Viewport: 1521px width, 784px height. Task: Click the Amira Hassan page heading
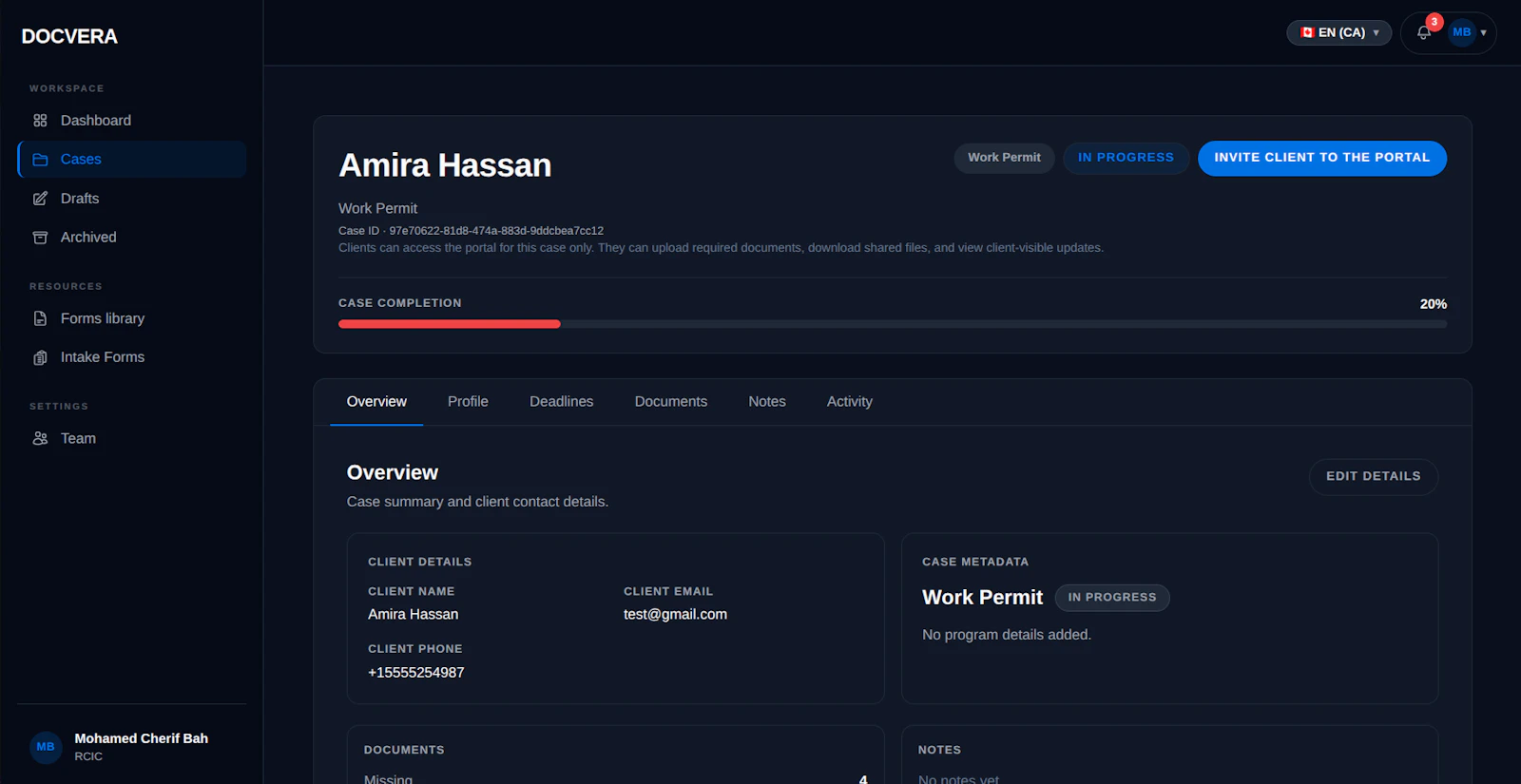[445, 165]
